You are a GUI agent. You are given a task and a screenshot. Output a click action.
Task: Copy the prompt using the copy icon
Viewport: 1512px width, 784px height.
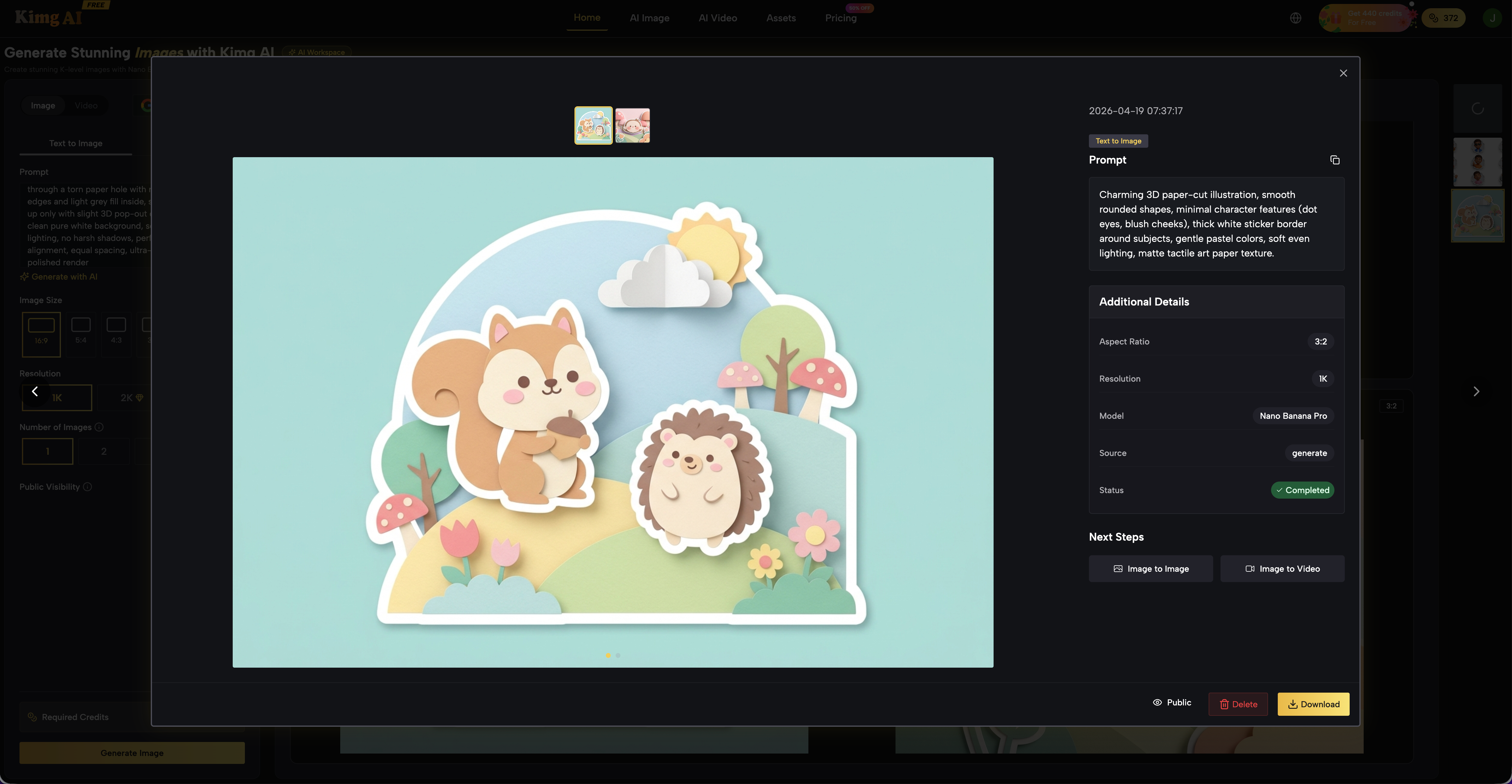pyautogui.click(x=1335, y=160)
